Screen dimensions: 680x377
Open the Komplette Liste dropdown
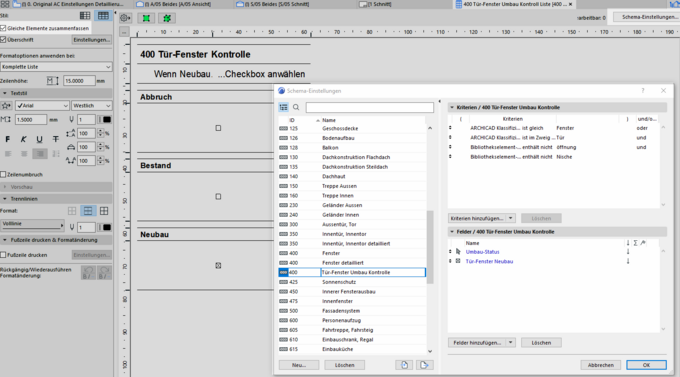click(x=56, y=67)
